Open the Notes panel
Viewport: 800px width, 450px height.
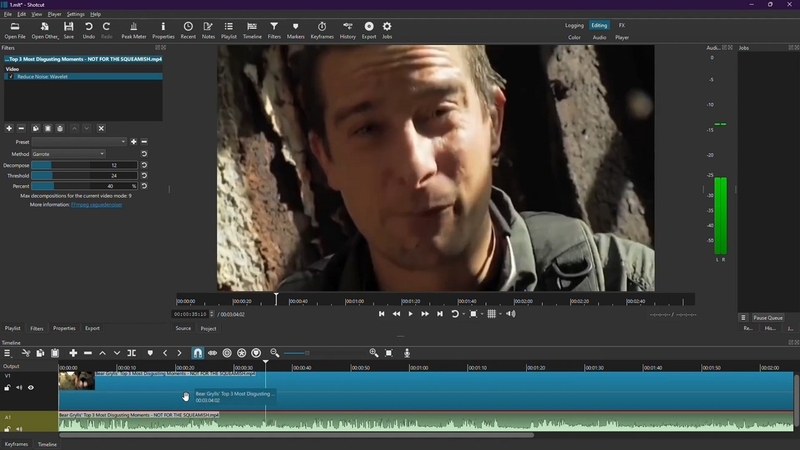click(208, 30)
